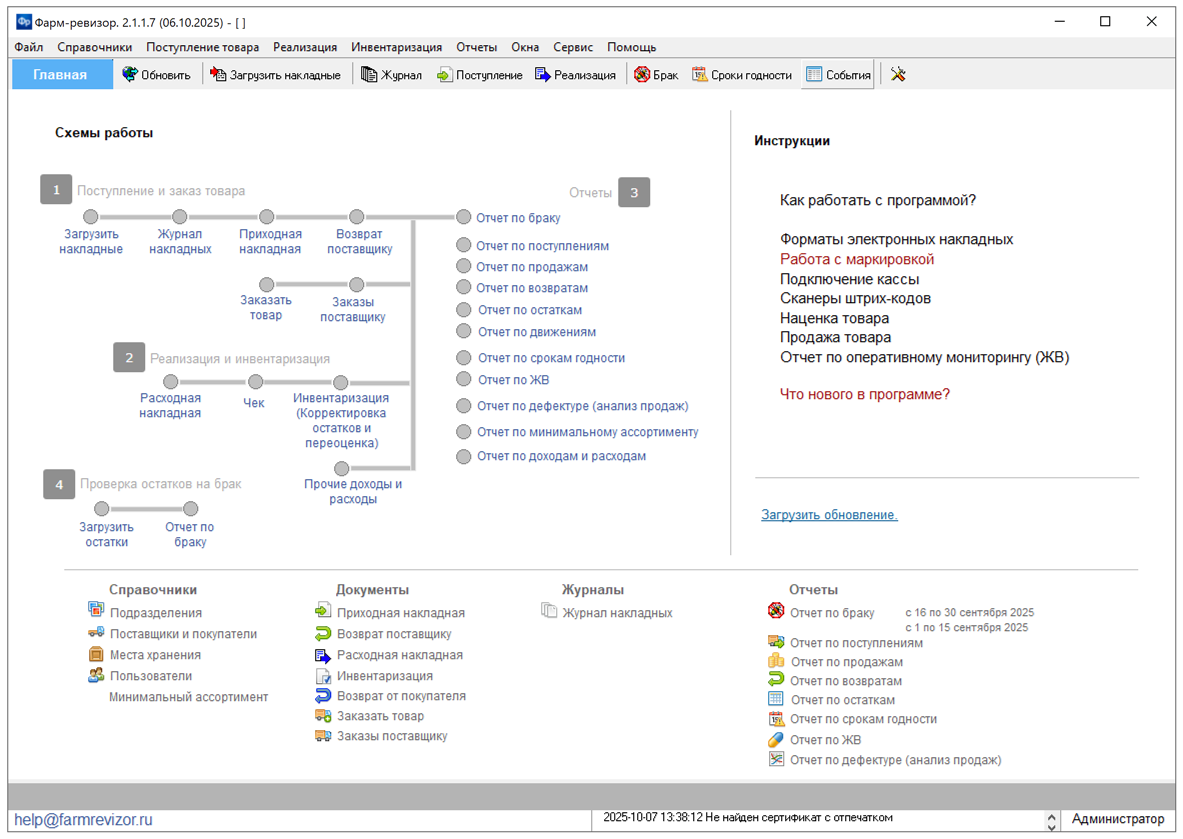Switch to the Главная tab

point(61,75)
